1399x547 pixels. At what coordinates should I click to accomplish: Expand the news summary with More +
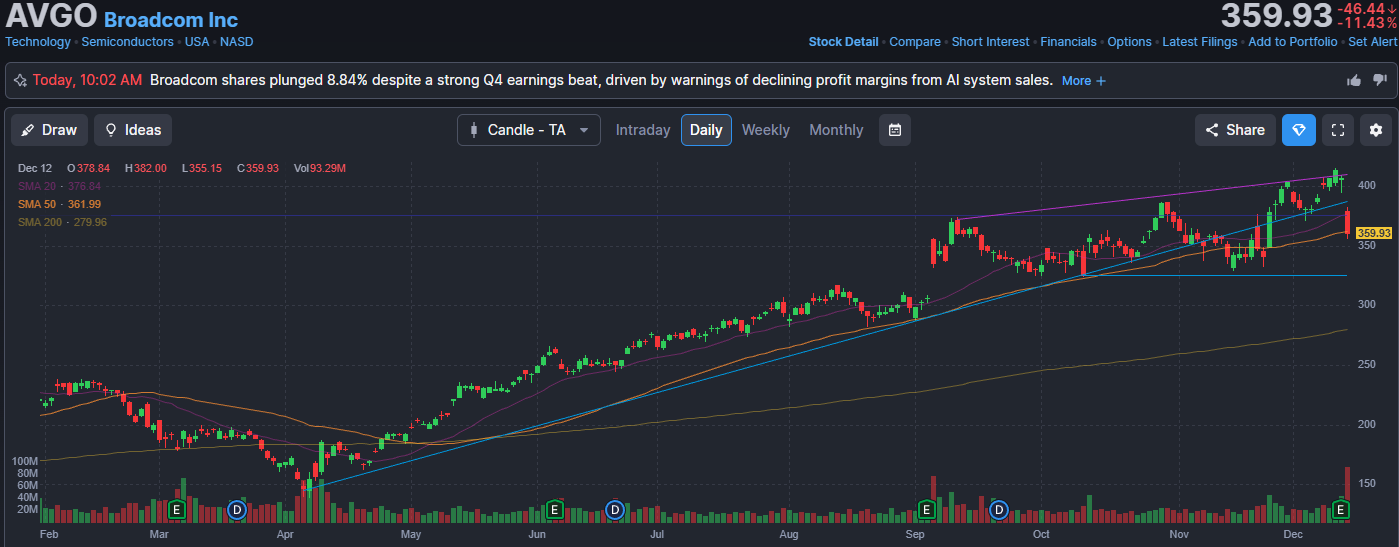(x=1084, y=81)
